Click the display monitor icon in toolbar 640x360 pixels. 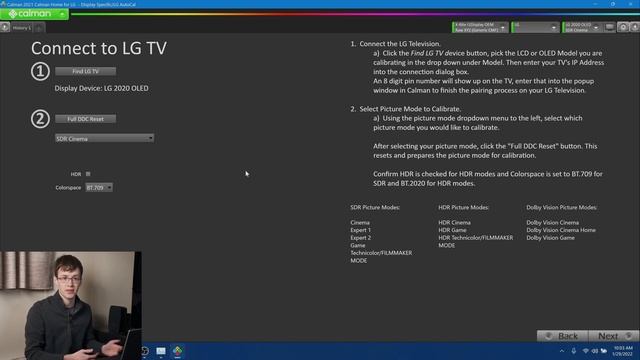(609, 27)
